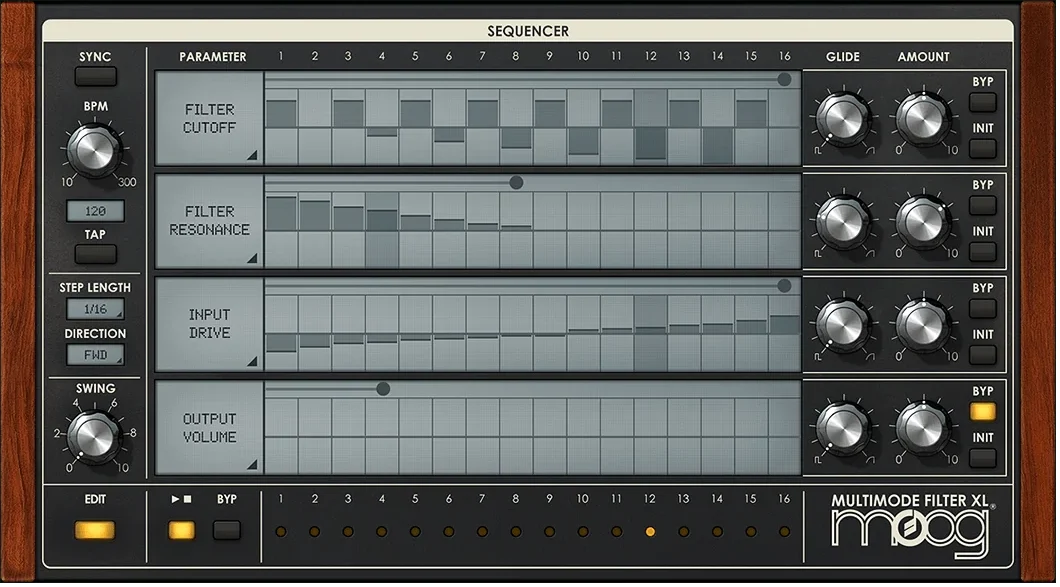Click step 16 indicator LED in bottom strip

click(x=784, y=532)
